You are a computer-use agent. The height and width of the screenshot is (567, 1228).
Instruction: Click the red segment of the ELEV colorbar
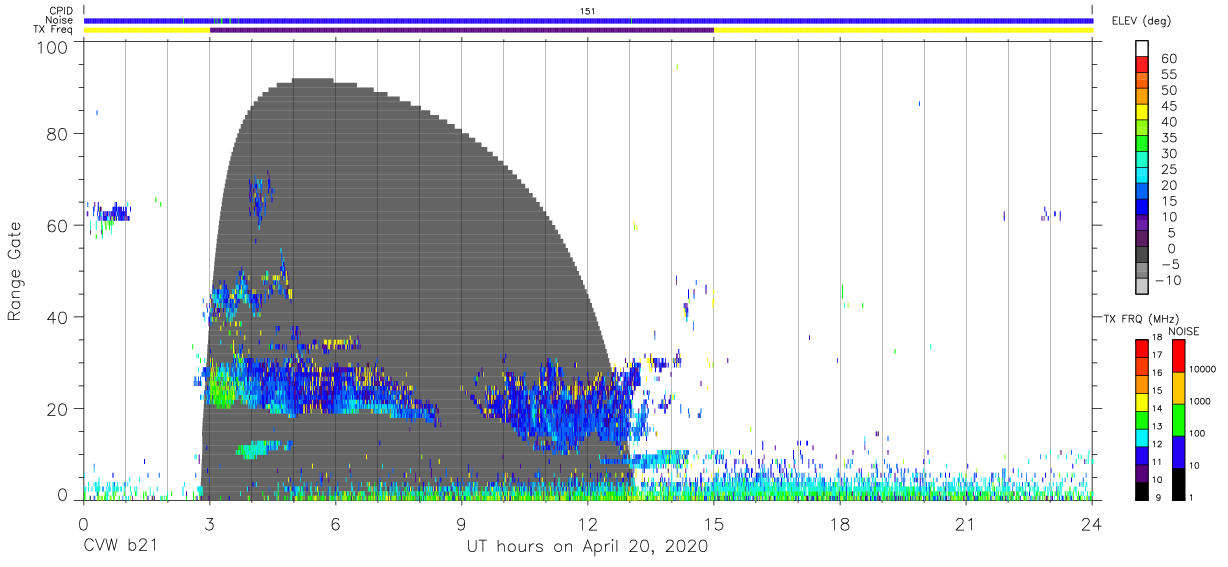tap(1143, 63)
